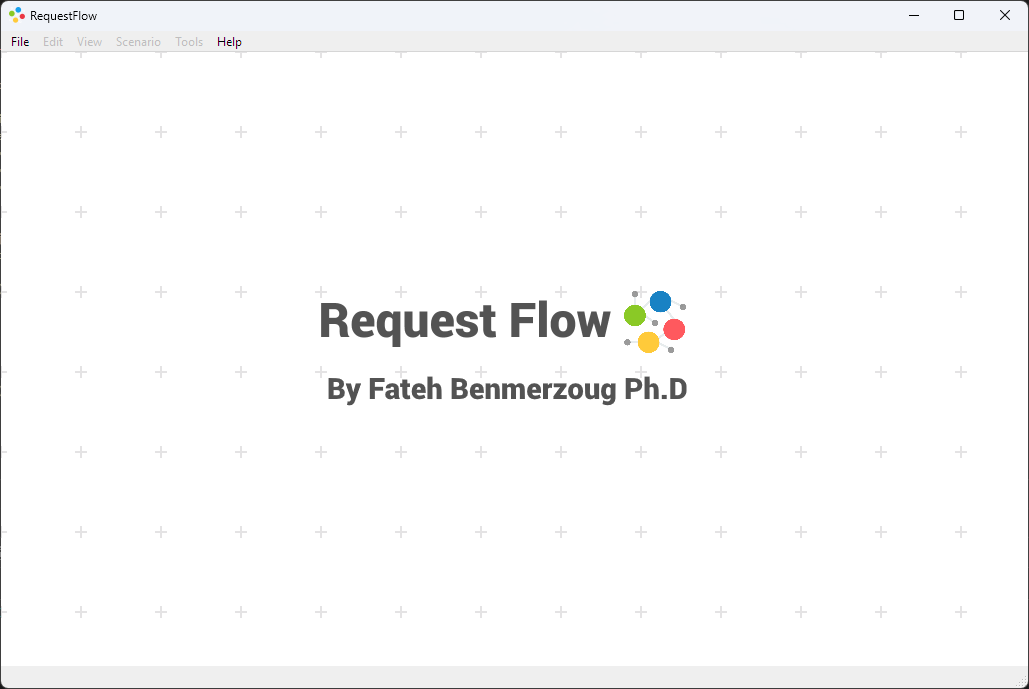Image resolution: width=1029 pixels, height=689 pixels.
Task: Click the blue circle in the logo
Action: pos(660,301)
